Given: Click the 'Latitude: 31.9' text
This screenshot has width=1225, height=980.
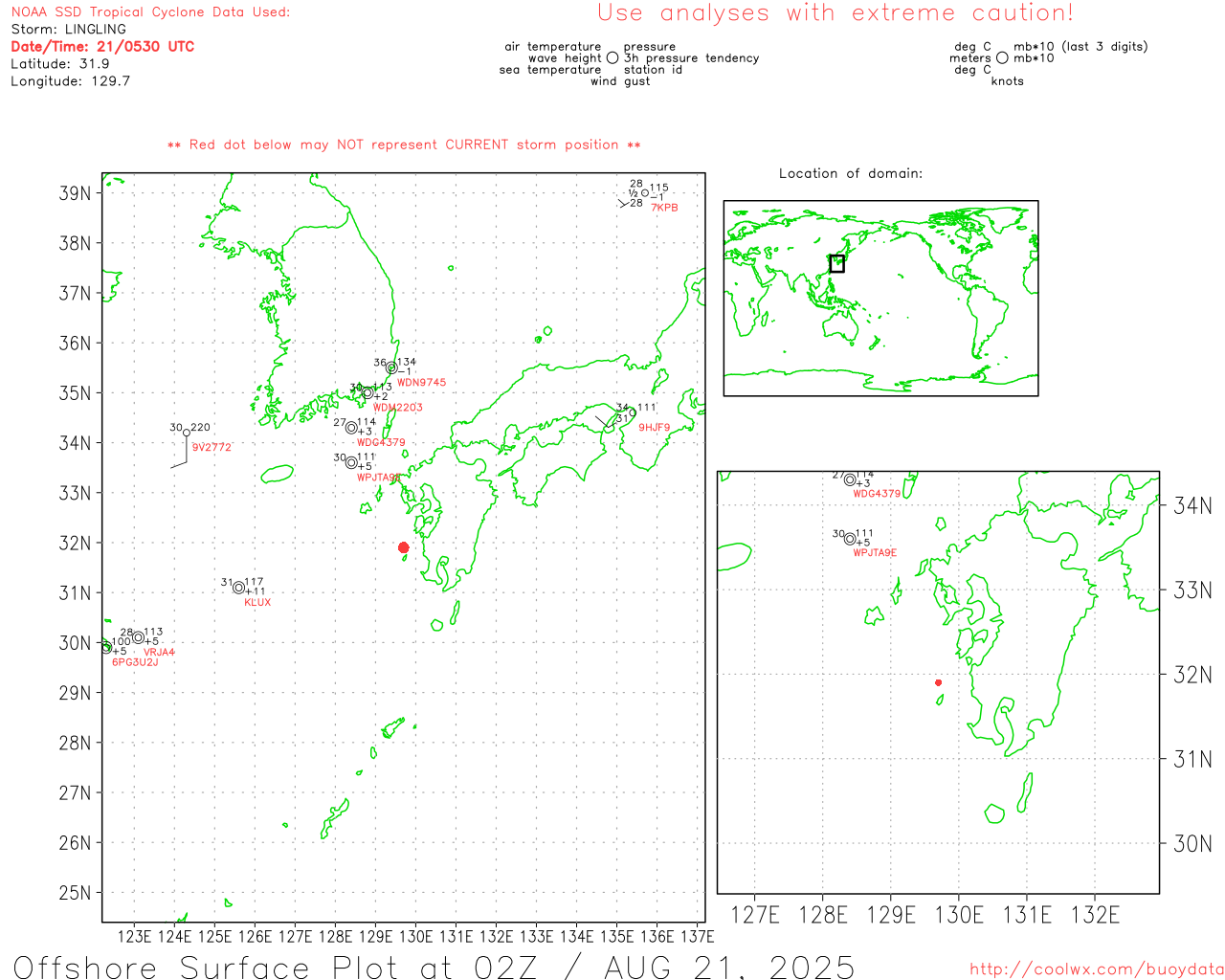Looking at the screenshot, I should coord(59,64).
